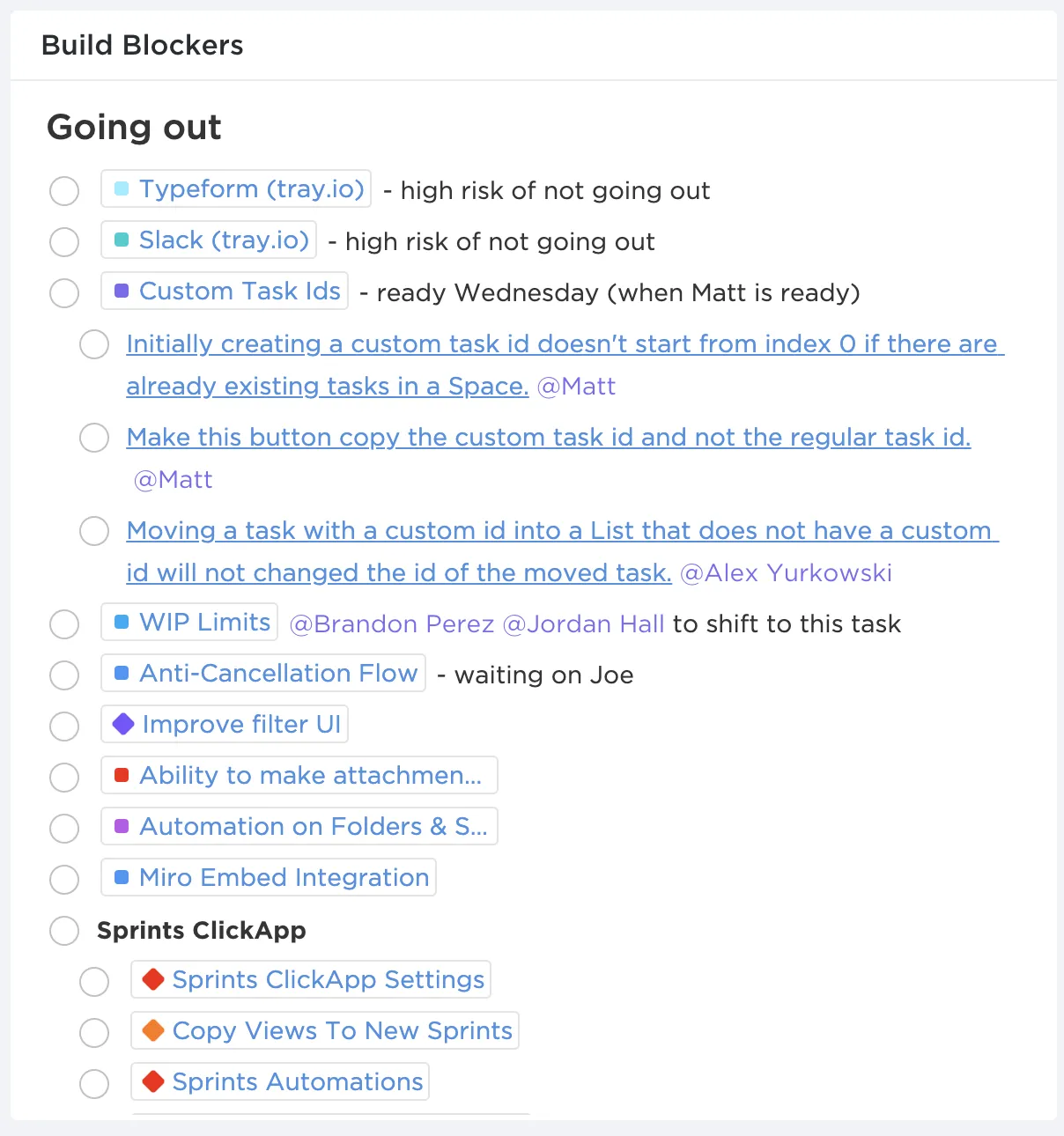Click the red diamond icon on Sprints Automations

(153, 1081)
